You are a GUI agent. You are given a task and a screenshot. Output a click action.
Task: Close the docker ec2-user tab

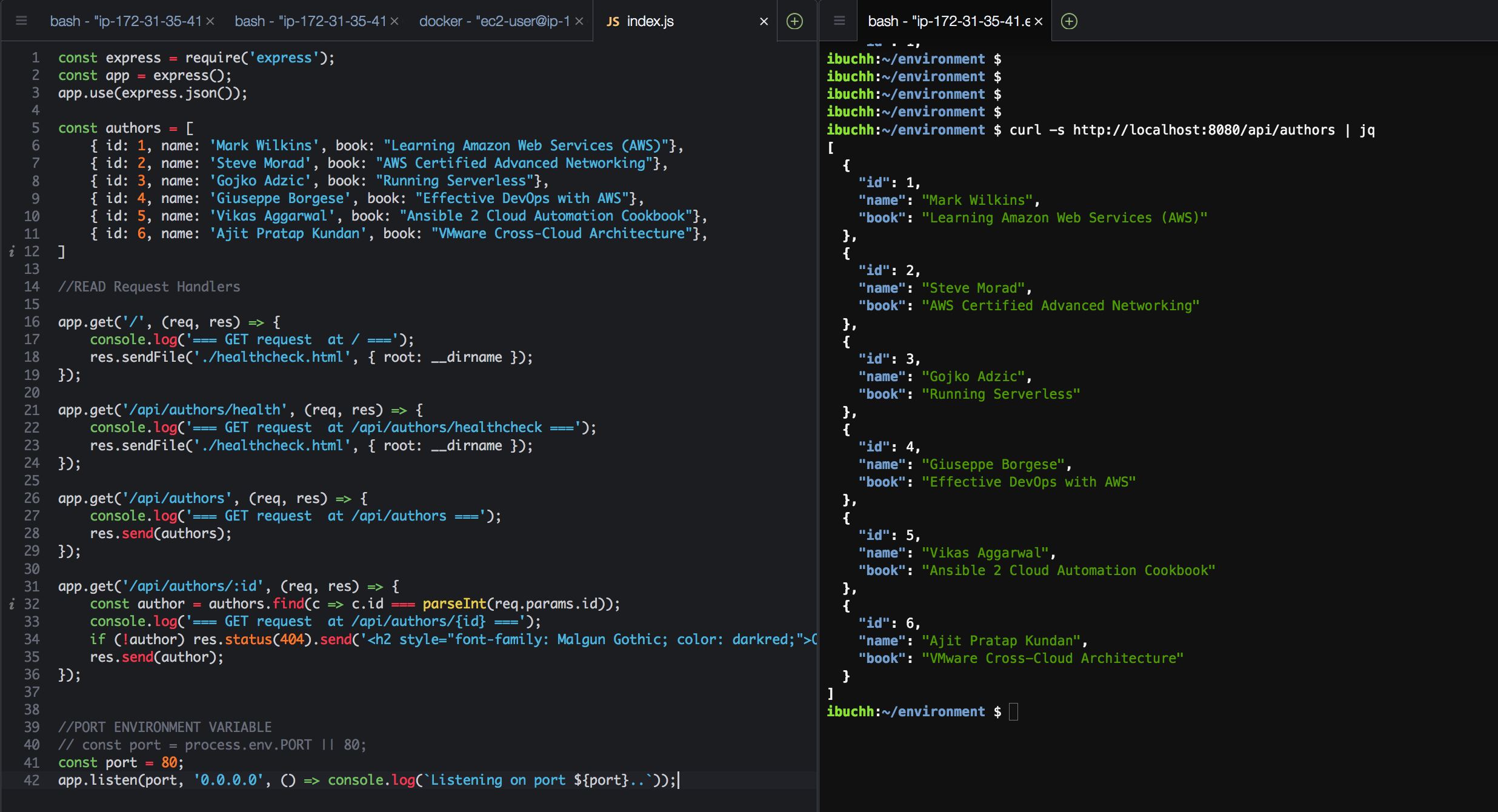coord(579,21)
